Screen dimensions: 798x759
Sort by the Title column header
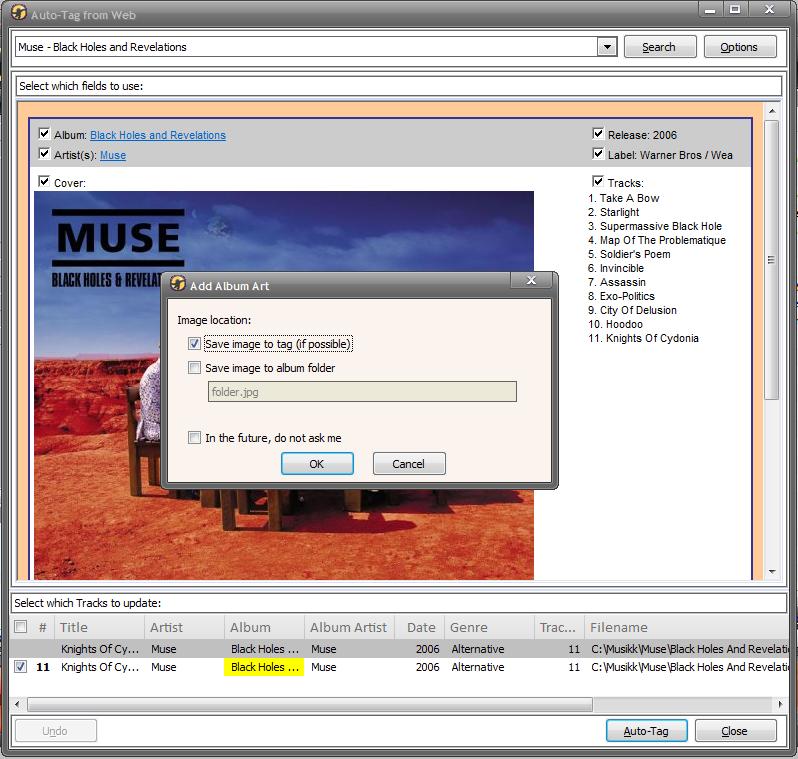(101, 627)
